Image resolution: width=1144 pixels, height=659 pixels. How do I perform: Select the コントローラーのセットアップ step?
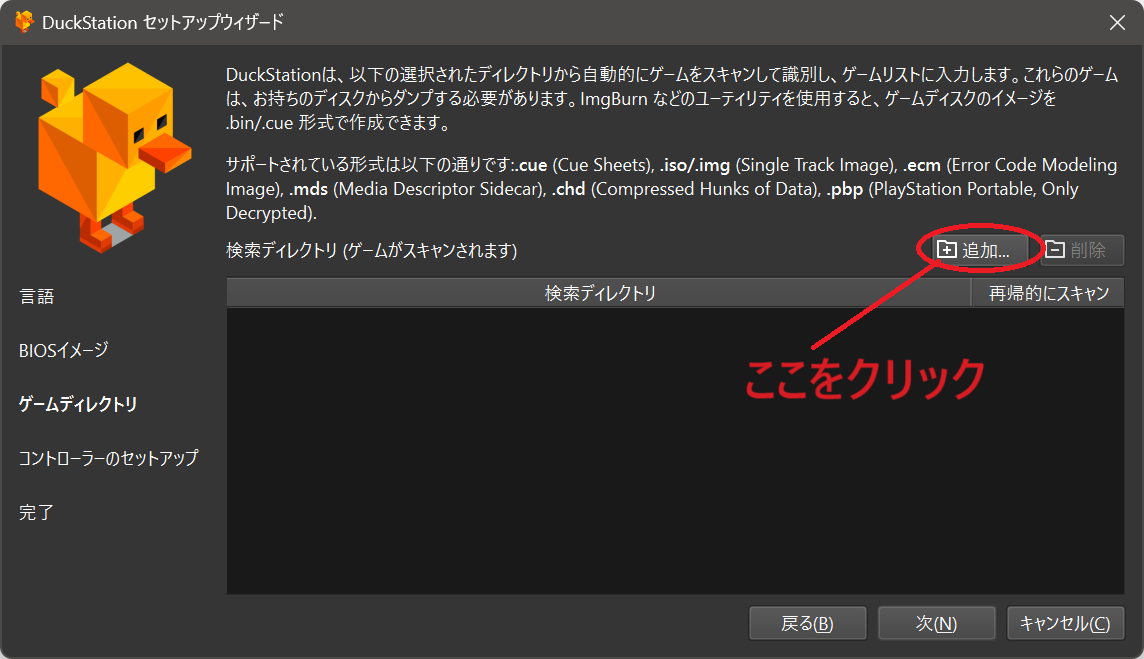tap(109, 458)
